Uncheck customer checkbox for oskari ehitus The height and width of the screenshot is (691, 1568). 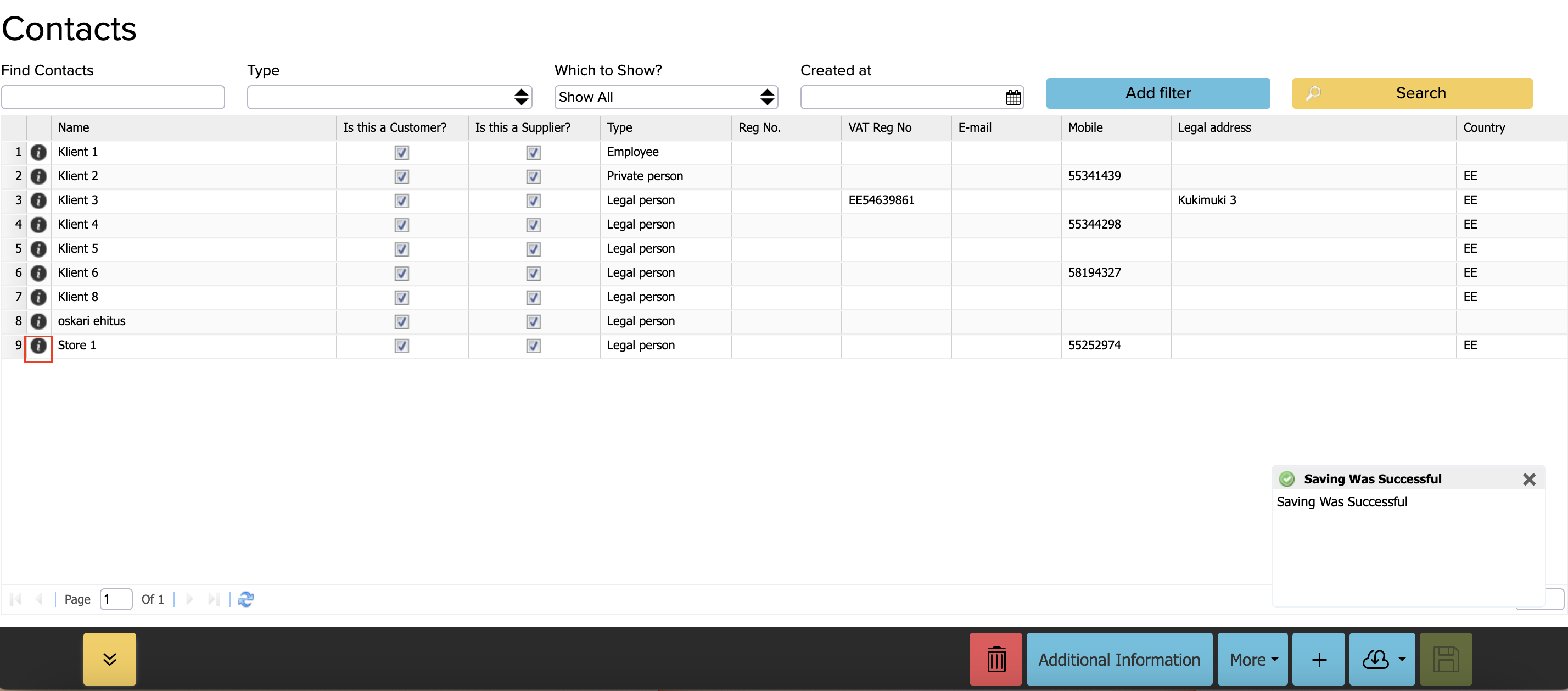[401, 321]
